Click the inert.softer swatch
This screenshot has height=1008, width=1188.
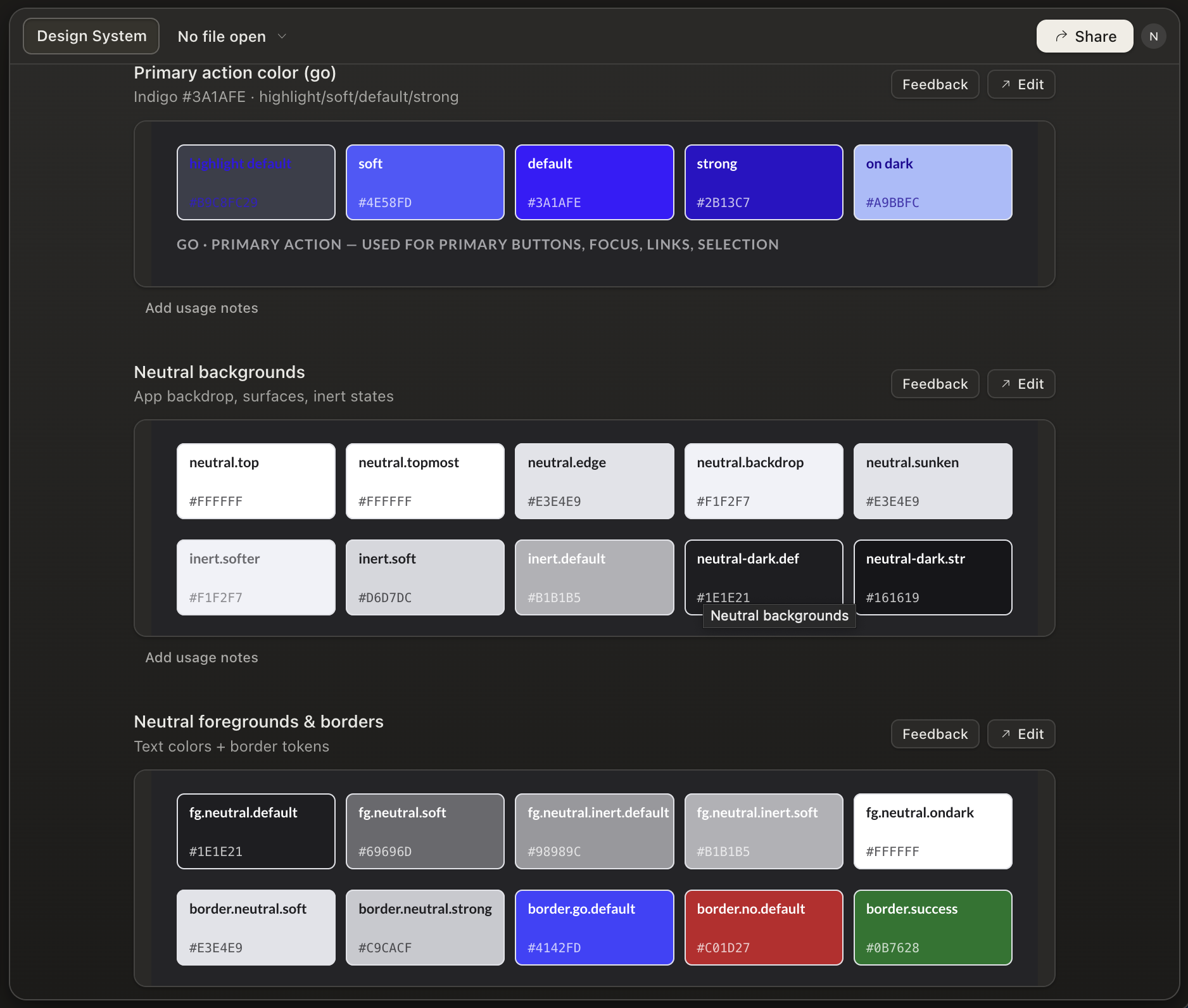[256, 577]
